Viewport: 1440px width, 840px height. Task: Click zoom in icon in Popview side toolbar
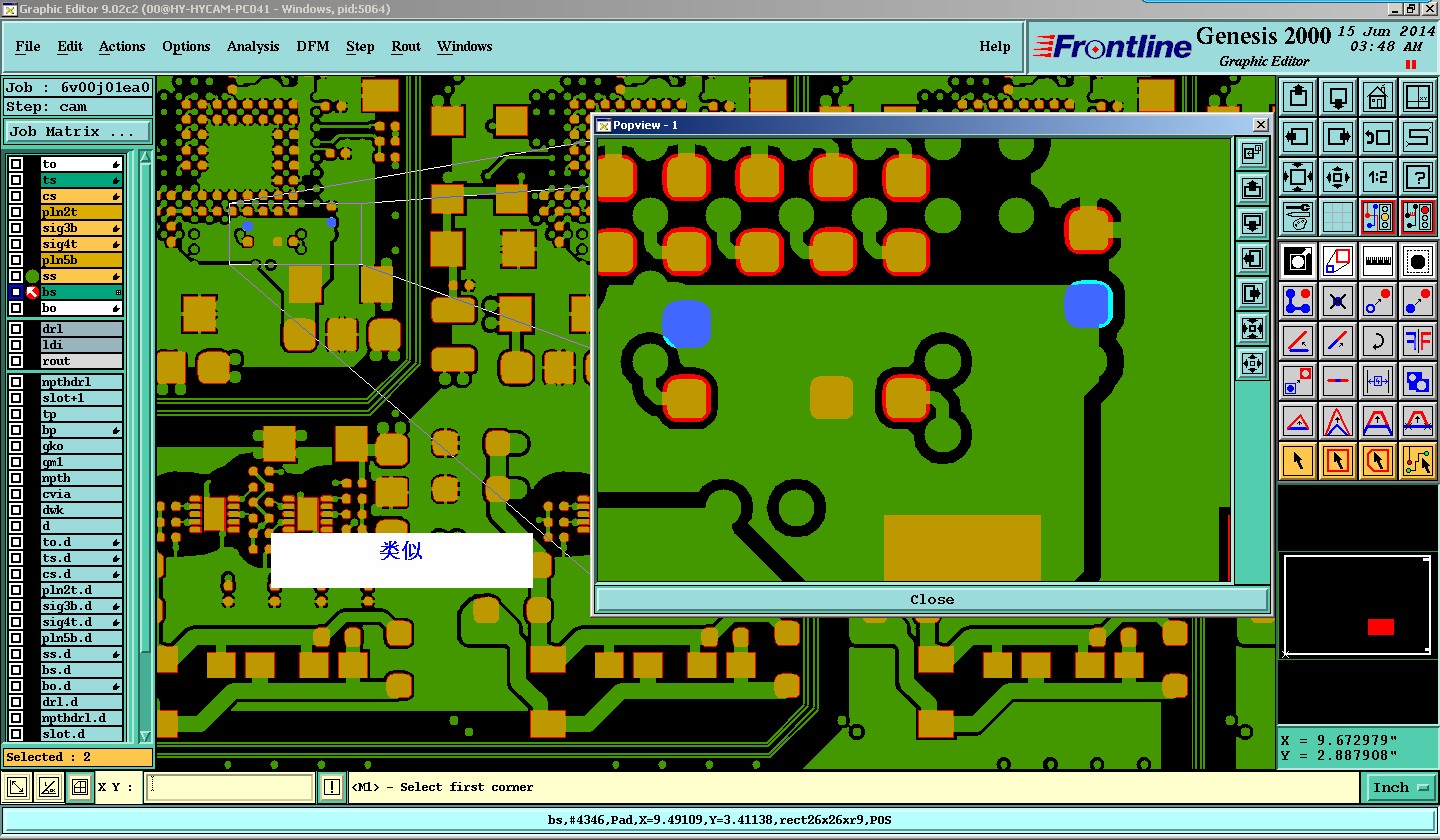tap(1253, 328)
